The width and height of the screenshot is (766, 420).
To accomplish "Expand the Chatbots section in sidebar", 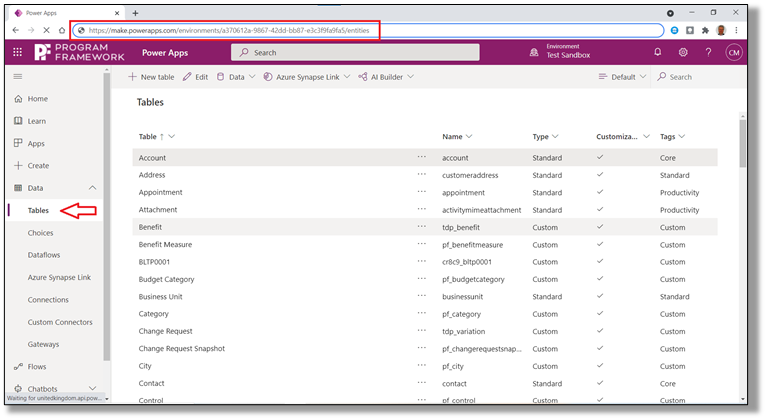I will pos(92,389).
